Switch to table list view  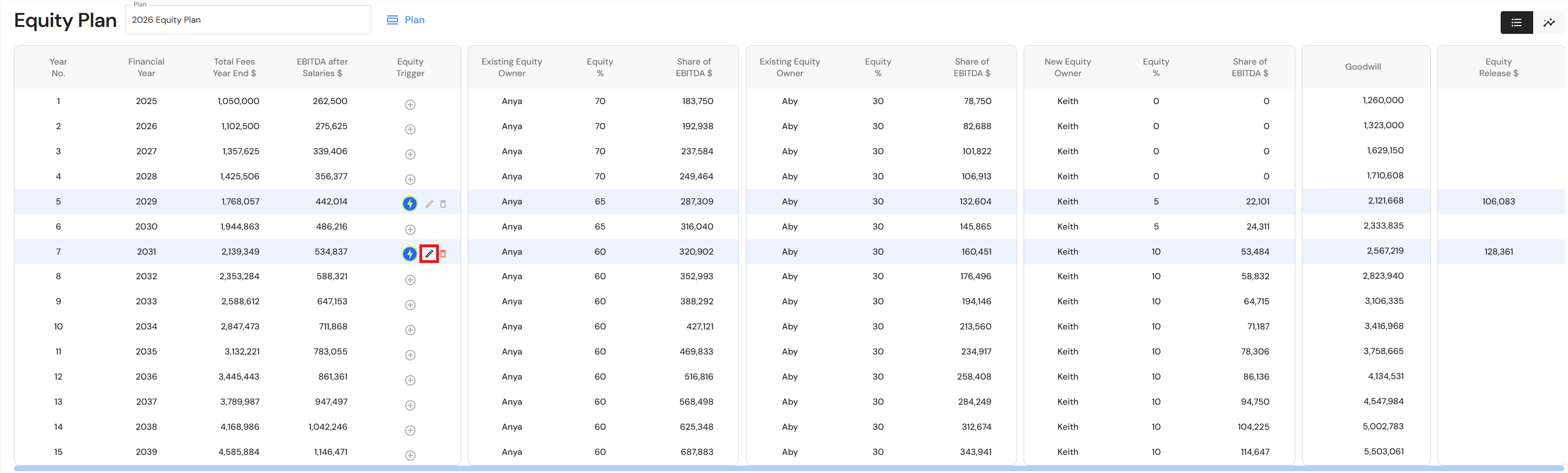(x=1516, y=22)
